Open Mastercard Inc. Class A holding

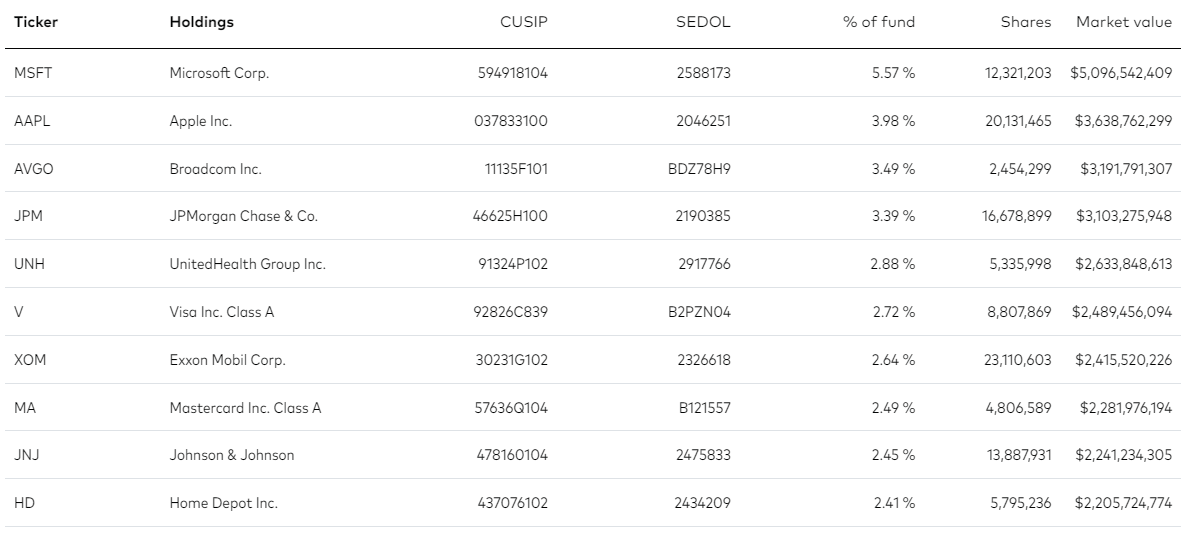(x=245, y=408)
